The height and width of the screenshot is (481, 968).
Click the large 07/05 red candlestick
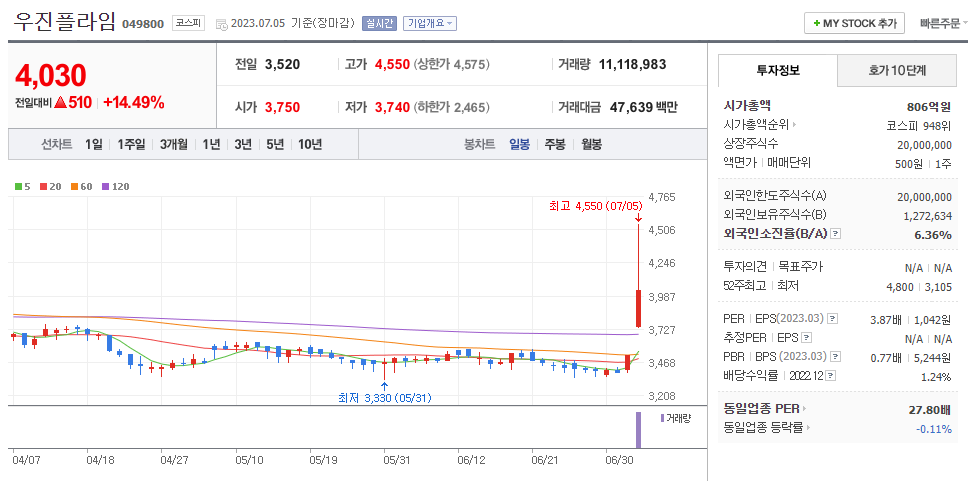tap(638, 307)
